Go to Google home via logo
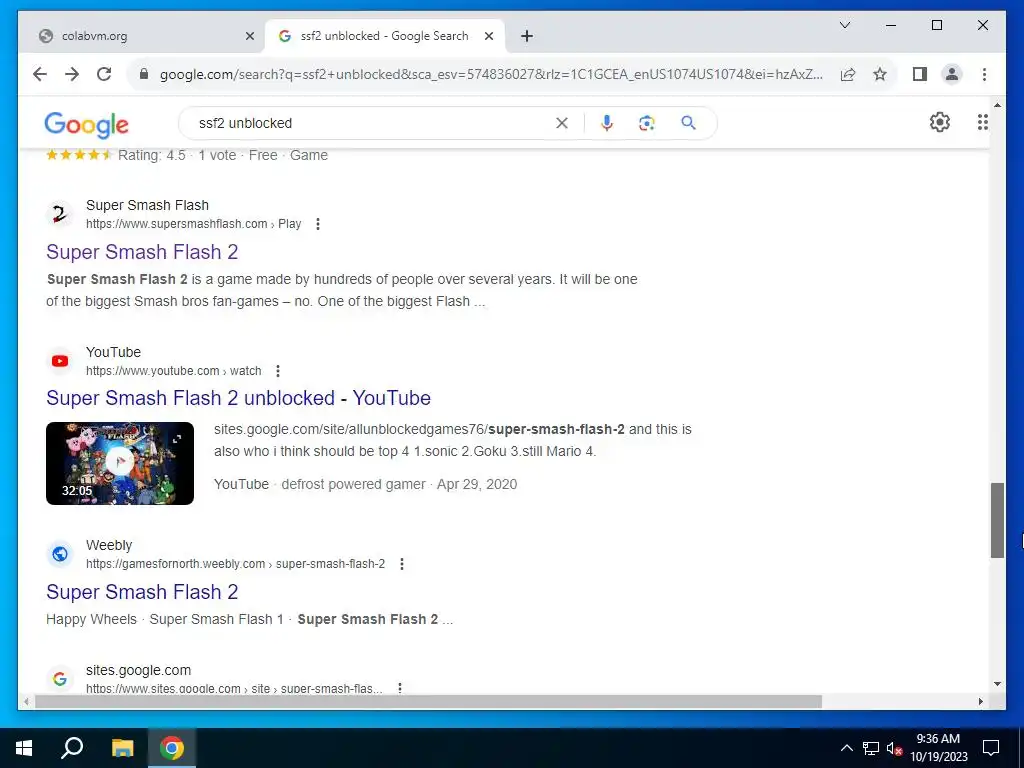The image size is (1024, 768). click(86, 124)
